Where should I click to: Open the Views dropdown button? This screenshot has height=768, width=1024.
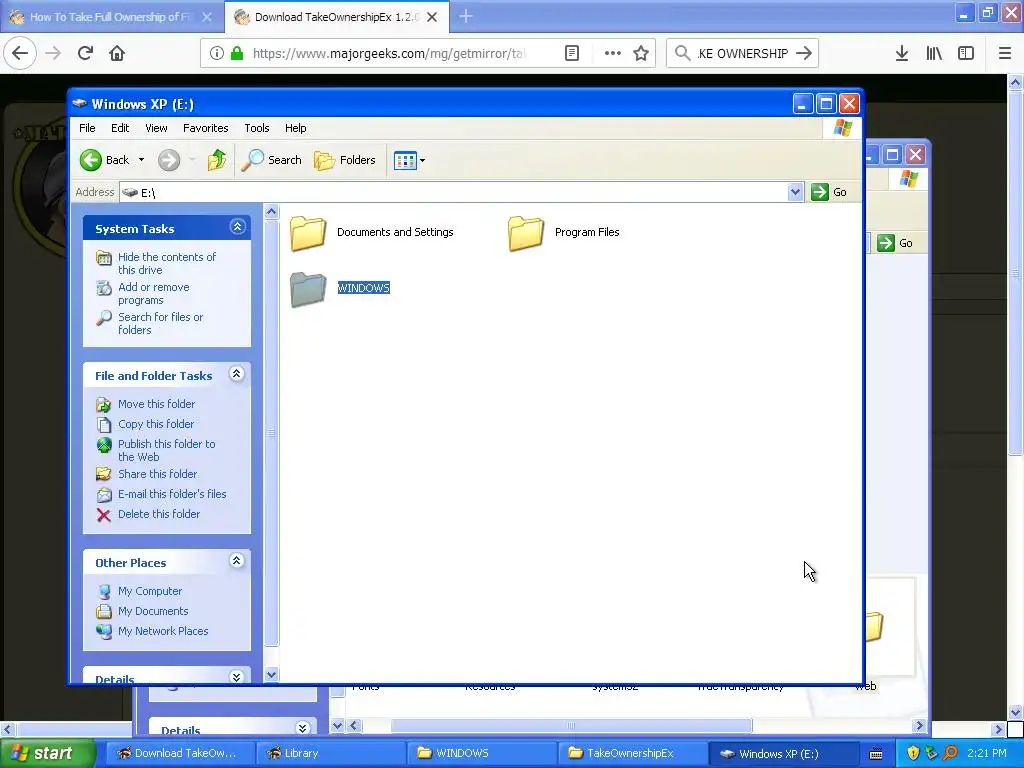coord(409,160)
